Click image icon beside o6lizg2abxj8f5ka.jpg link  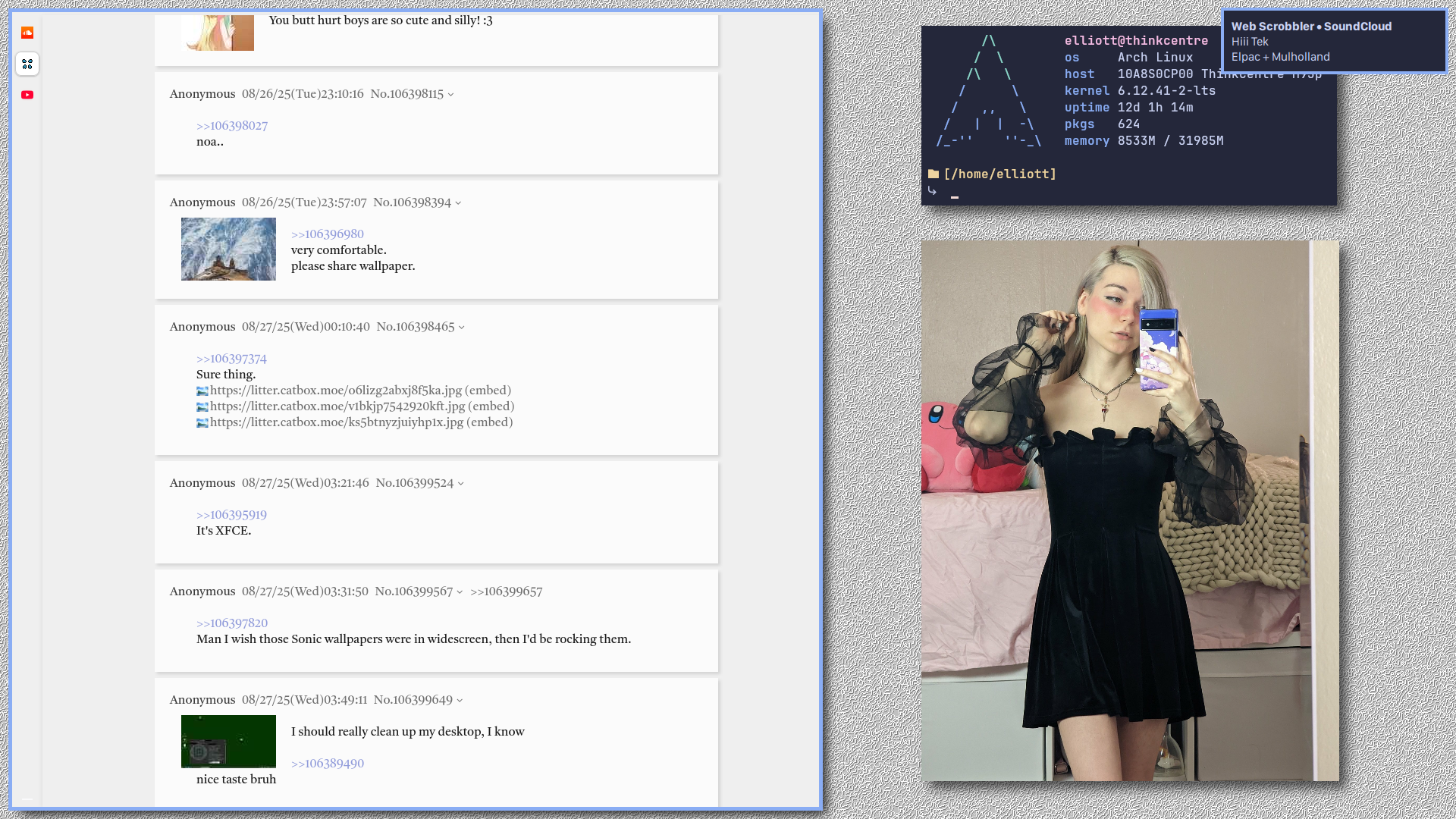point(202,391)
